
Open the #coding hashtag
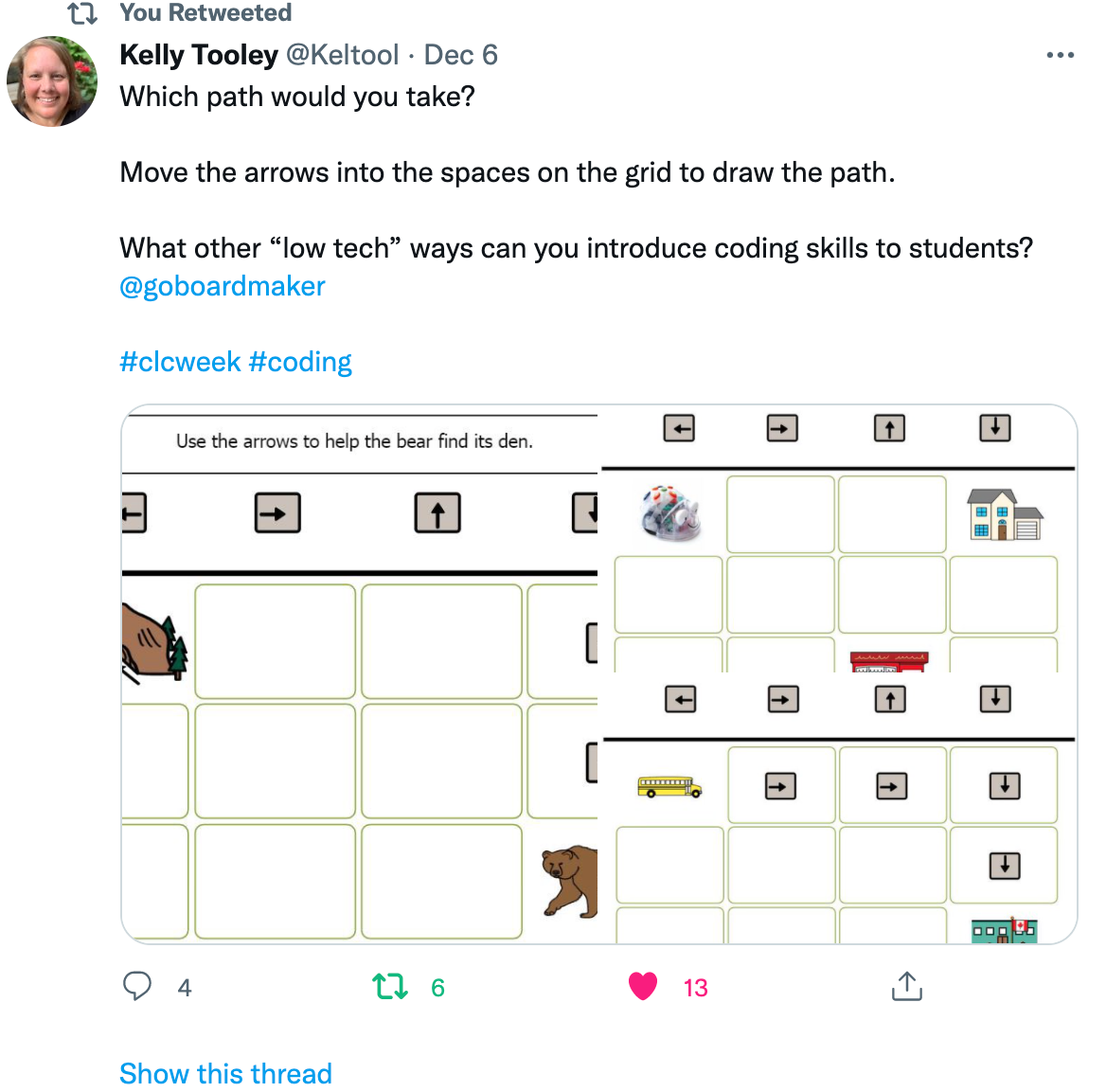[300, 362]
